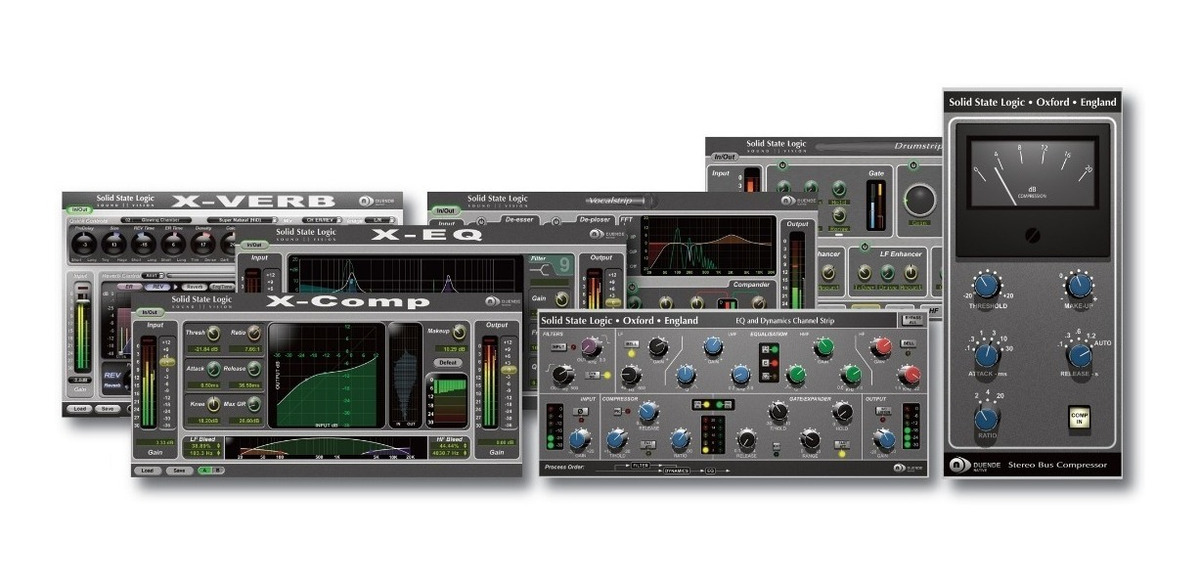Screen dimensions: 1200x588
Task: Click the FILTER block in Process Order
Action: [640, 465]
